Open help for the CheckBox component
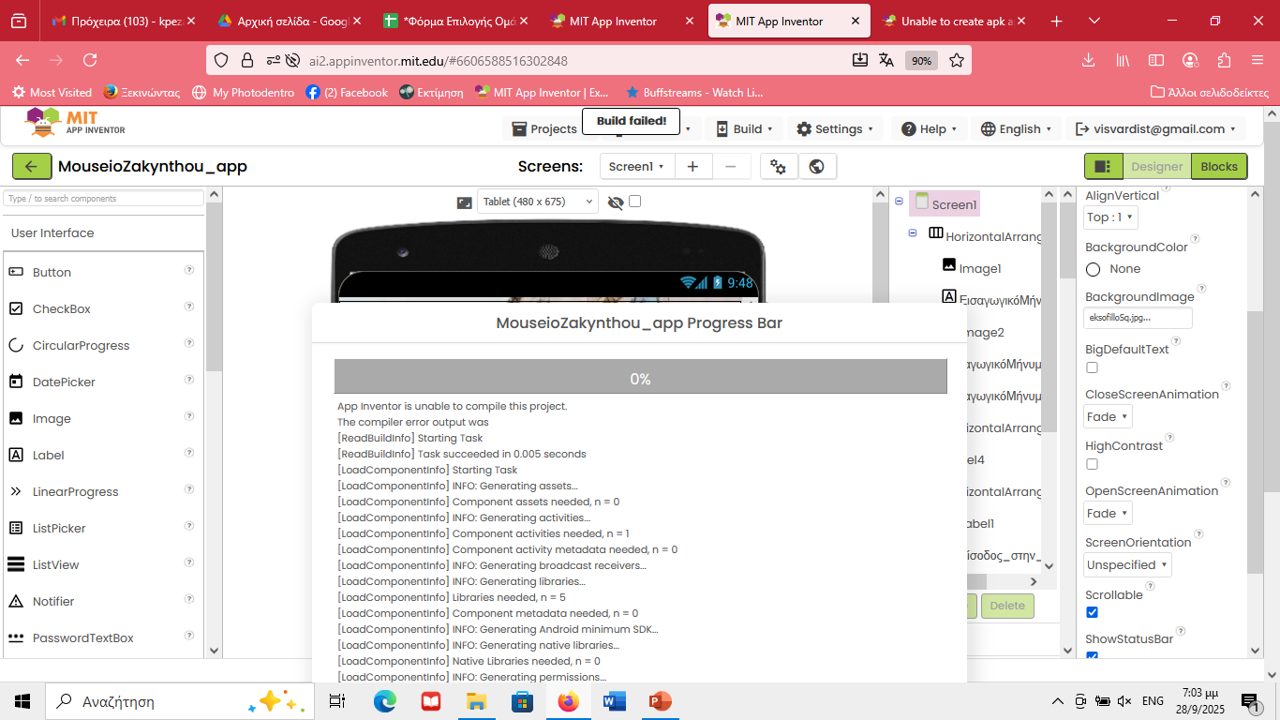This screenshot has width=1280, height=720. click(x=189, y=307)
